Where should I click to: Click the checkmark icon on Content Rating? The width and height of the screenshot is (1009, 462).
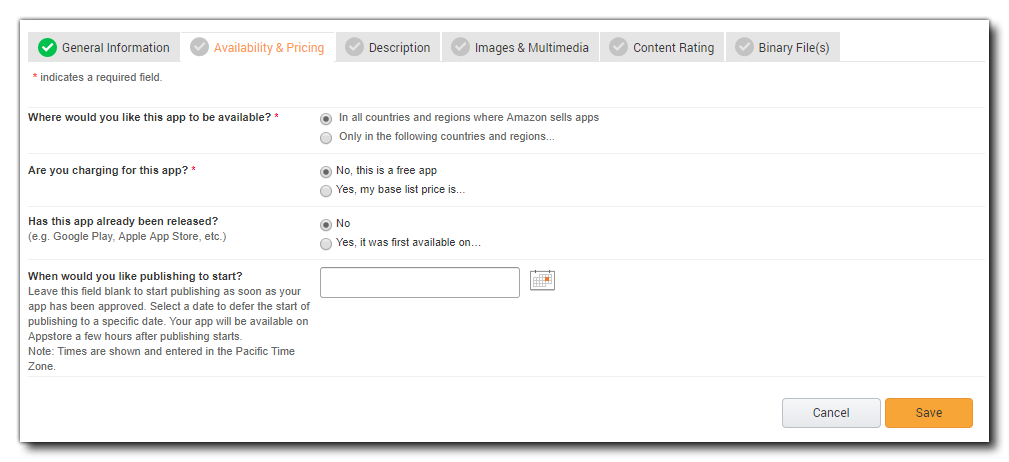618,47
